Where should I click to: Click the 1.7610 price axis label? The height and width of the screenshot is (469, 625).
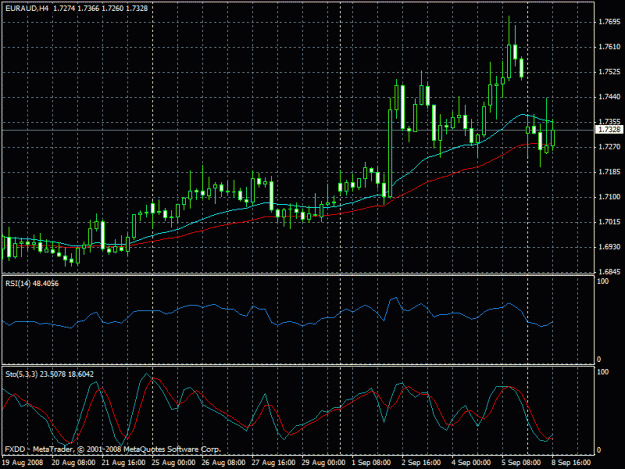[609, 47]
